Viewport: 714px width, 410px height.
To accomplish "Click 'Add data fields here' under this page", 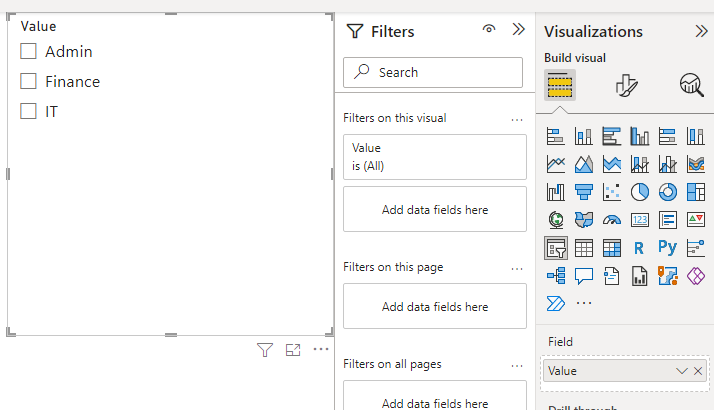I will coord(435,307).
